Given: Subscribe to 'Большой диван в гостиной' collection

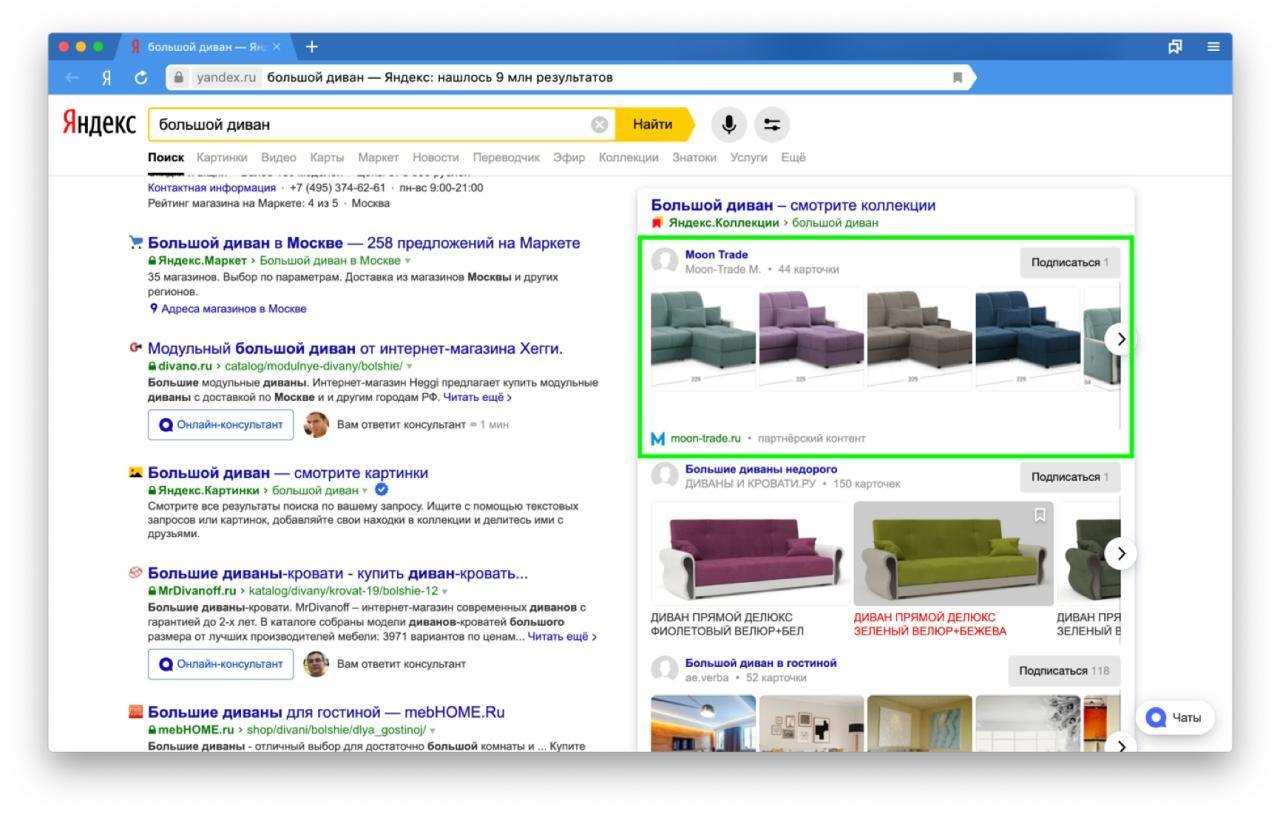Looking at the screenshot, I should [1064, 670].
